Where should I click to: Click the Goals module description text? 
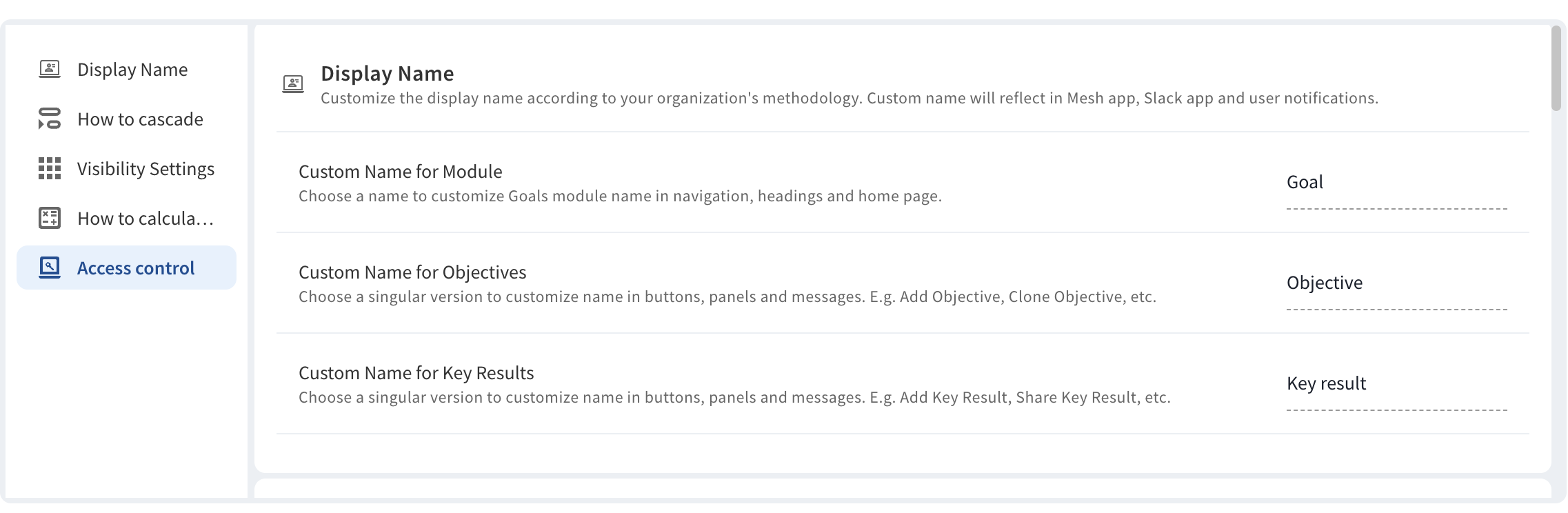(620, 196)
